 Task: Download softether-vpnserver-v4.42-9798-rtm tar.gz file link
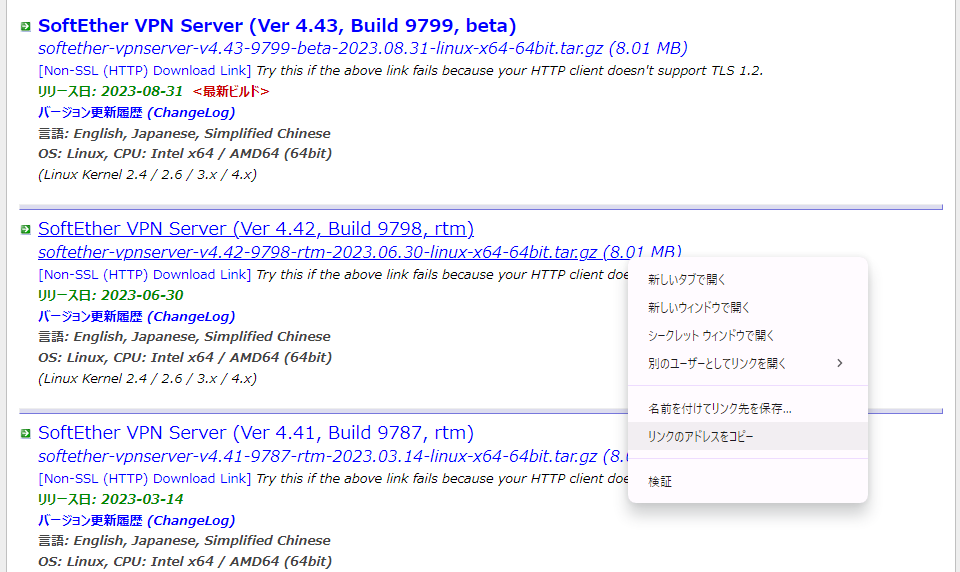(x=359, y=252)
